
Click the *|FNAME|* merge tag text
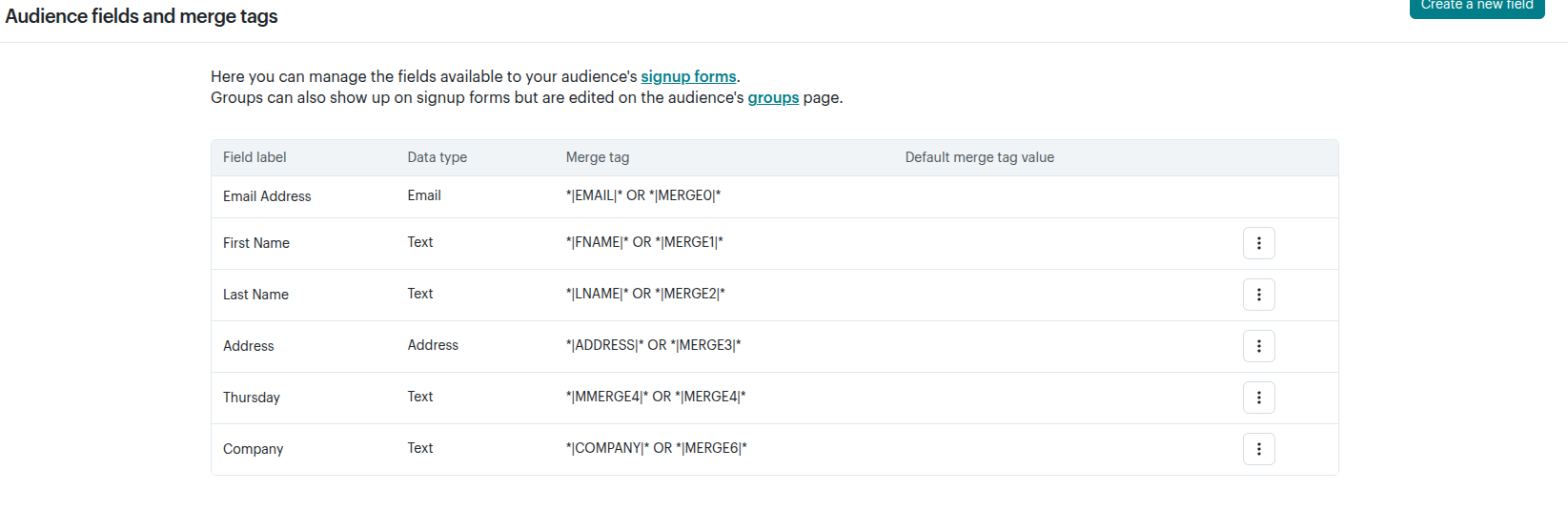[x=597, y=242]
